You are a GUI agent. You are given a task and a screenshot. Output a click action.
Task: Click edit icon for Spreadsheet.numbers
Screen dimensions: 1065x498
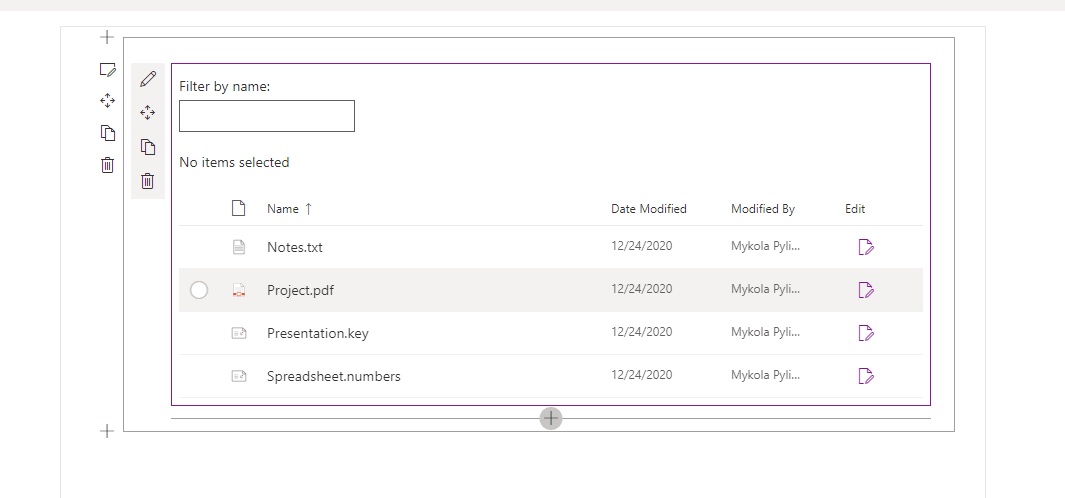click(866, 376)
